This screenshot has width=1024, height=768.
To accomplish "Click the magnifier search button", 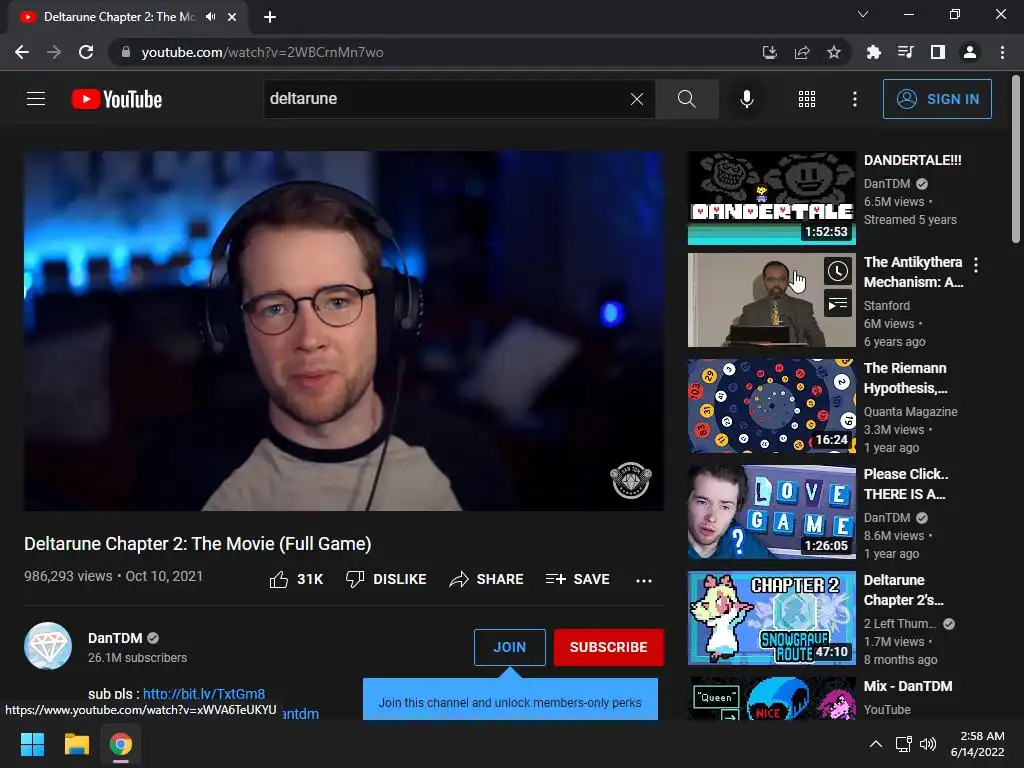I will [x=686, y=99].
